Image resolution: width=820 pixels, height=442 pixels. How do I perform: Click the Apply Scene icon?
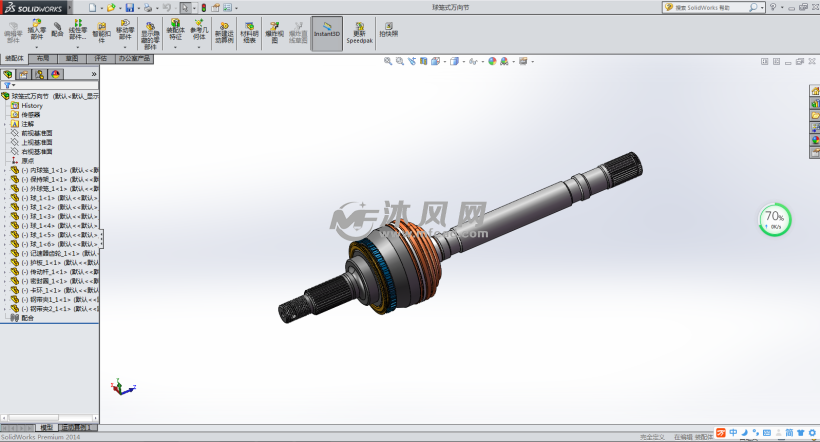506,61
